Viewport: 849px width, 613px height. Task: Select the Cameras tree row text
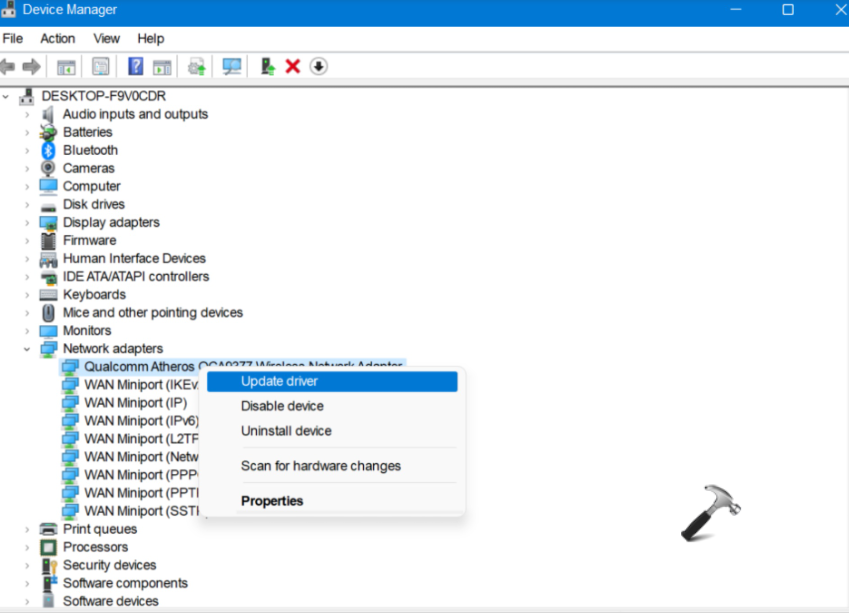[88, 168]
